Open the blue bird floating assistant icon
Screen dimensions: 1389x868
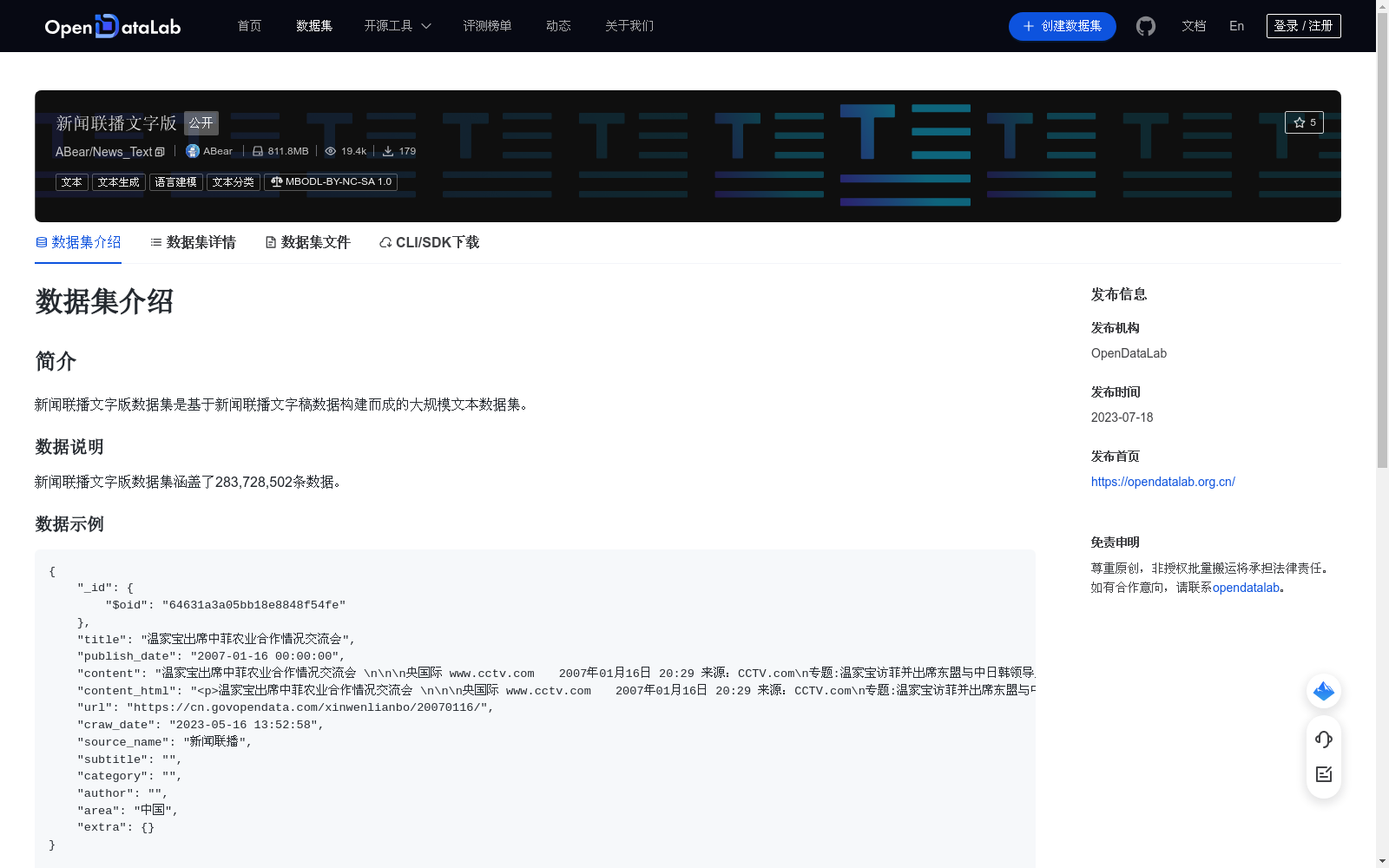1324,691
